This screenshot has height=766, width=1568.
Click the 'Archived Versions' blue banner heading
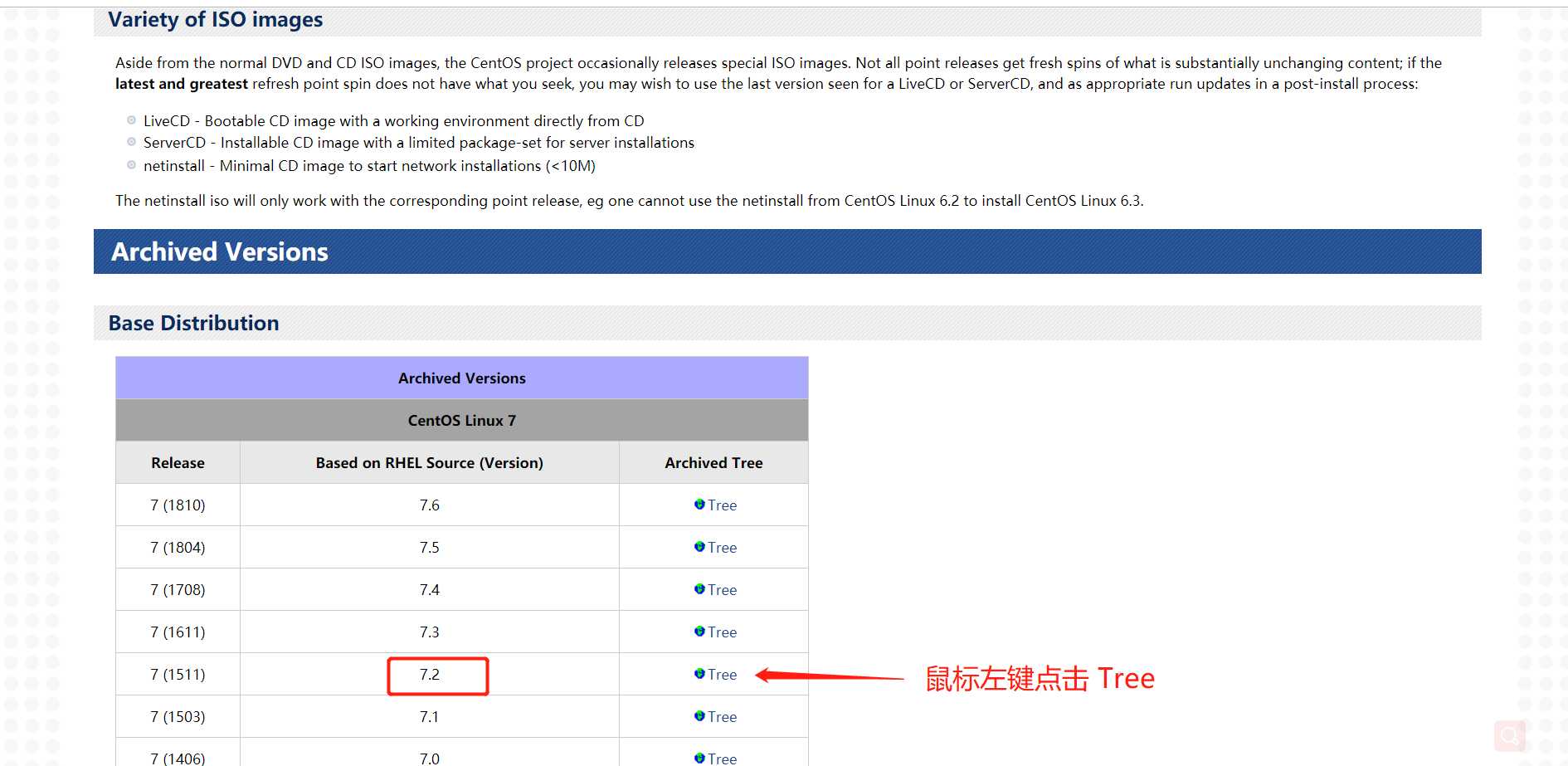tap(787, 251)
